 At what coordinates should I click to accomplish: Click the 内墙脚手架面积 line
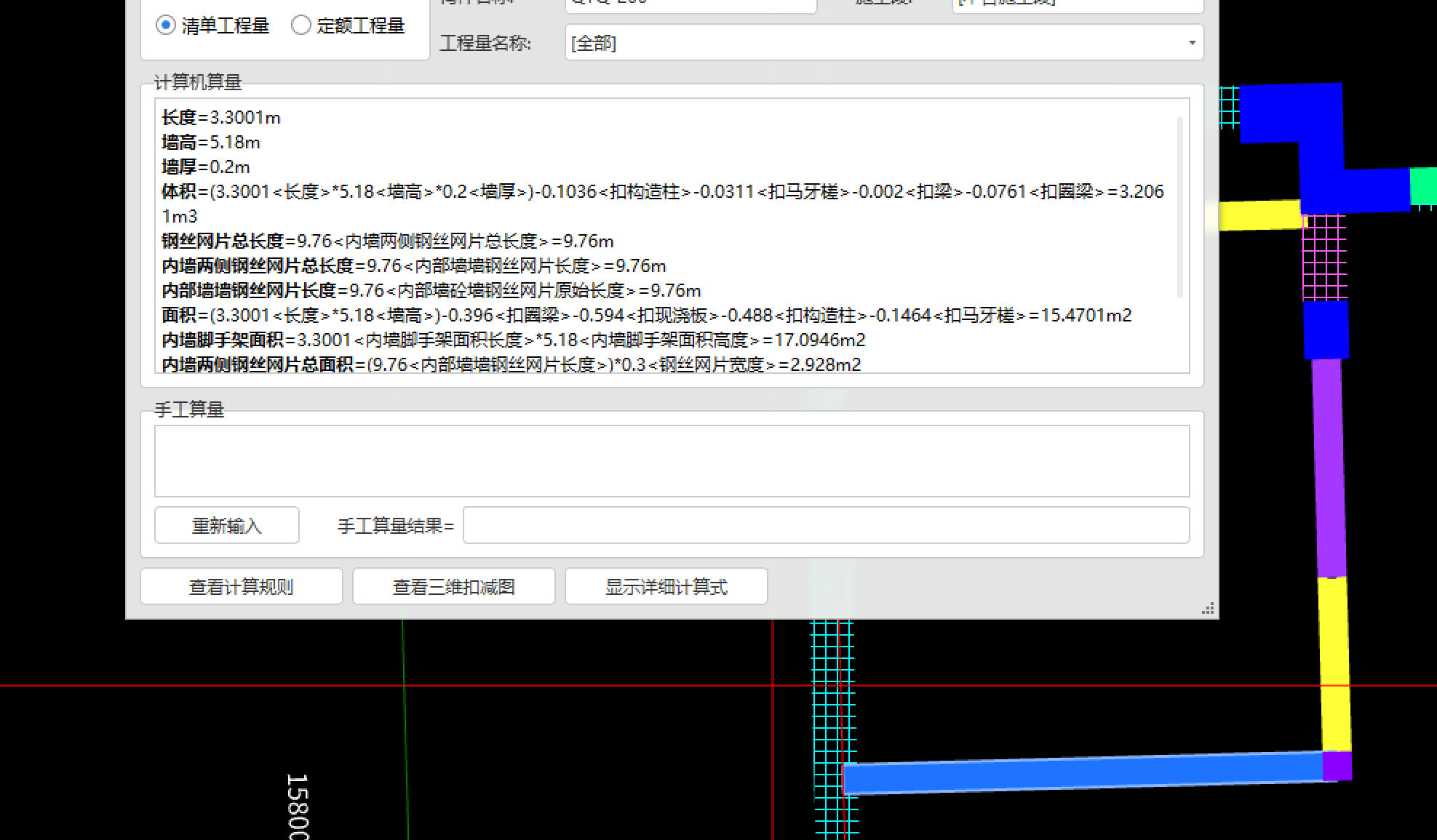[x=514, y=340]
